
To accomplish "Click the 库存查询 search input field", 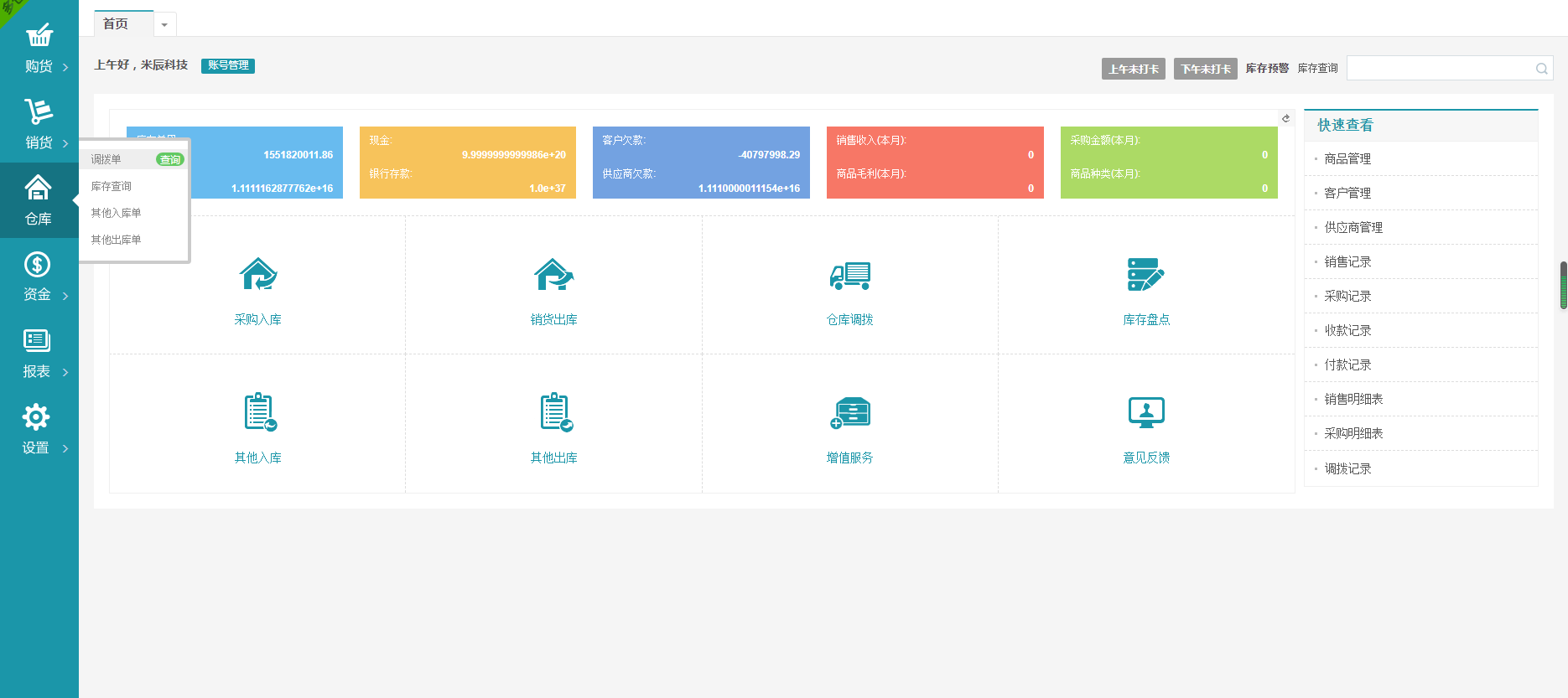I will 1438,69.
